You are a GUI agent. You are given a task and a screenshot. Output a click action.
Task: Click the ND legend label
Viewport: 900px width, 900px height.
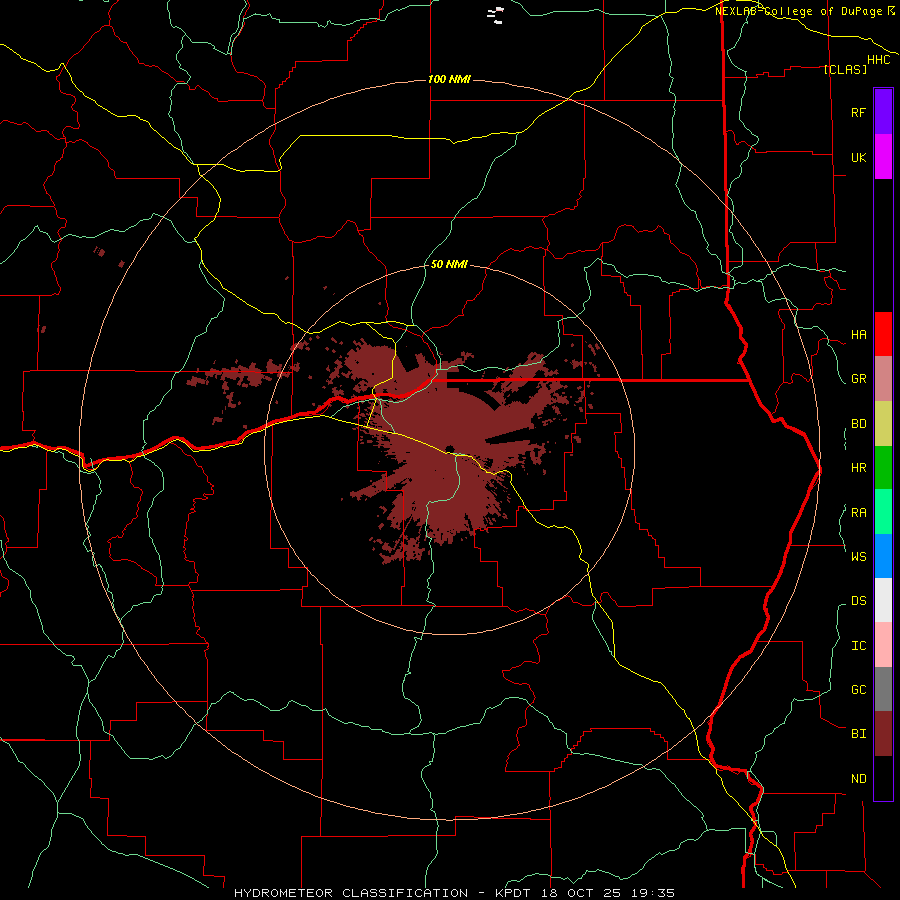[858, 779]
